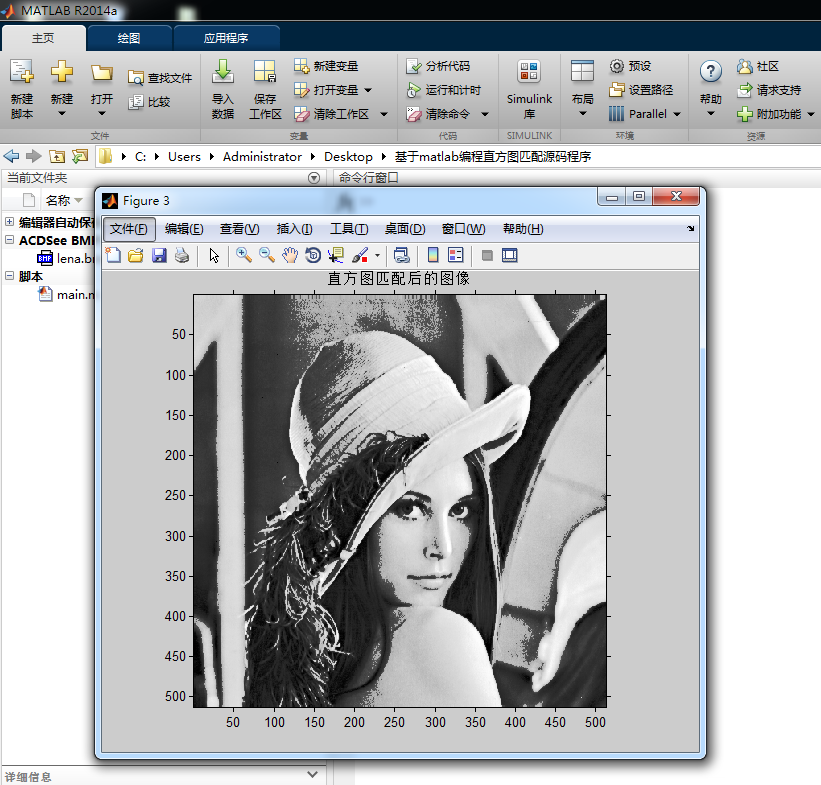Viewport: 821px width, 785px height.
Task: Click Save Workspace (保存工作区) icon
Action: coord(265,71)
